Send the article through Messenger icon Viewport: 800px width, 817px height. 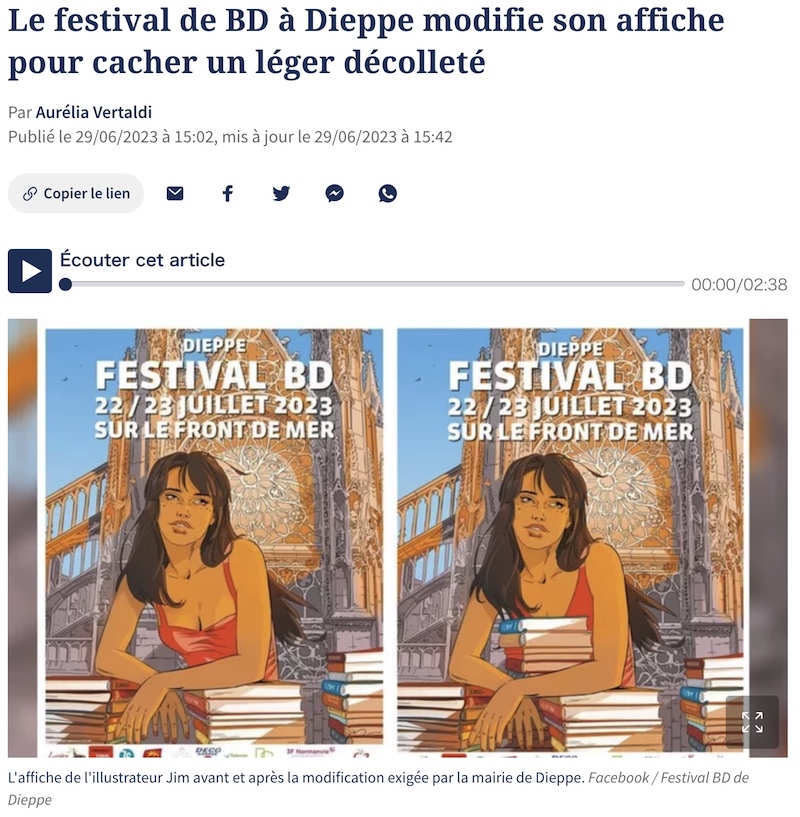pos(335,194)
